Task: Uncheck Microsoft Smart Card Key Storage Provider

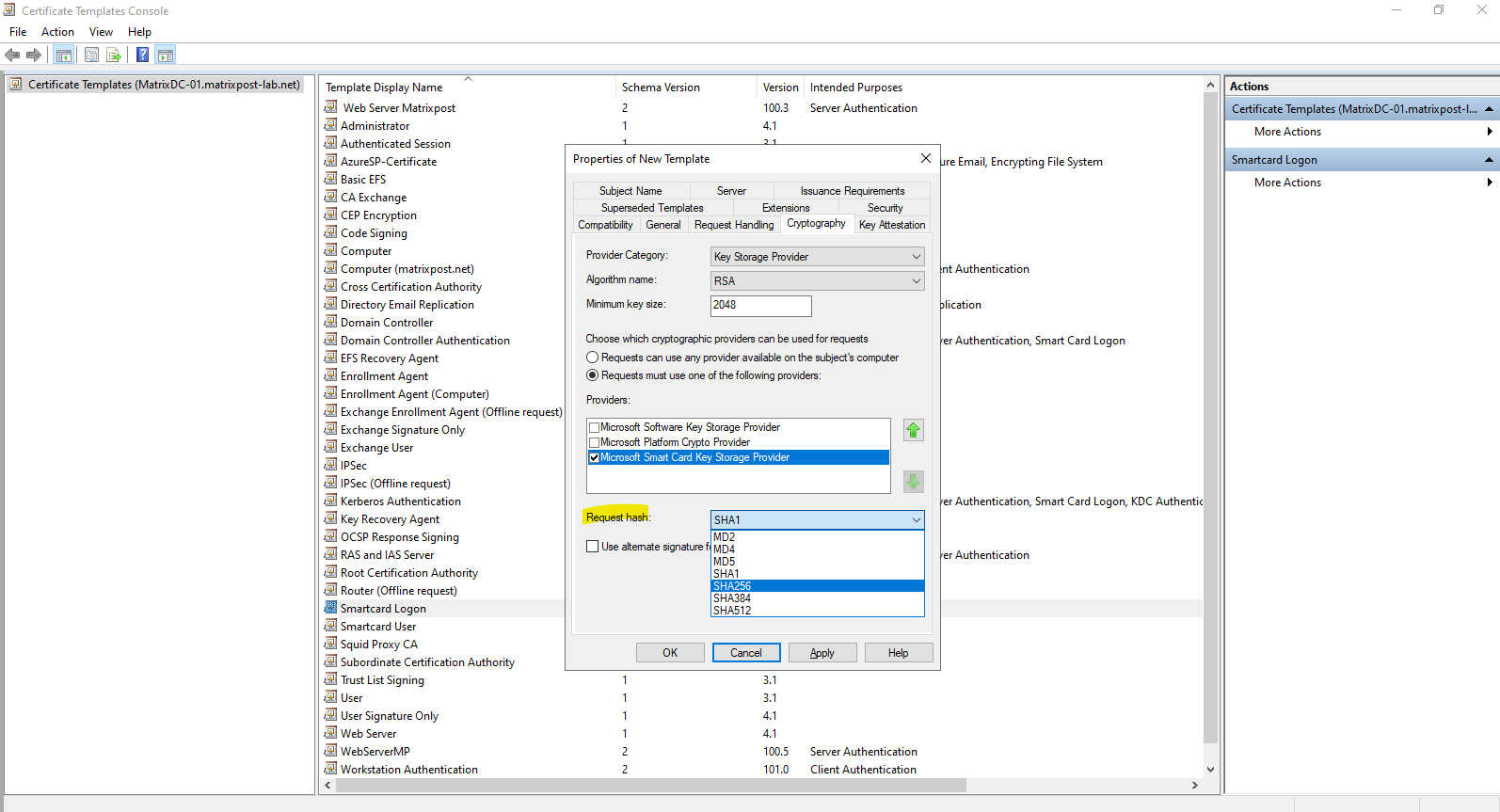Action: pyautogui.click(x=594, y=457)
